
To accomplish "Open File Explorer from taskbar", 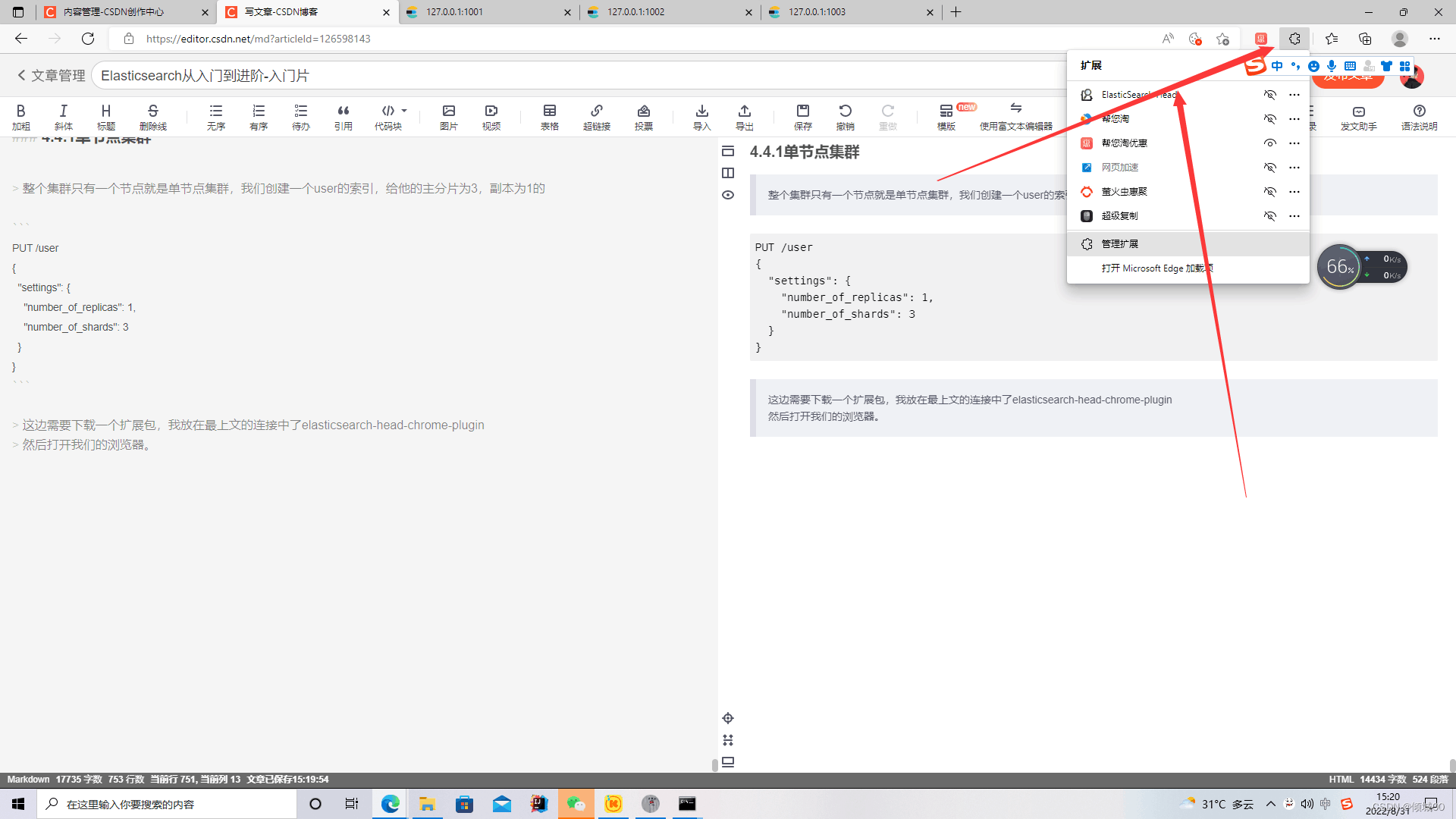I will click(x=427, y=804).
